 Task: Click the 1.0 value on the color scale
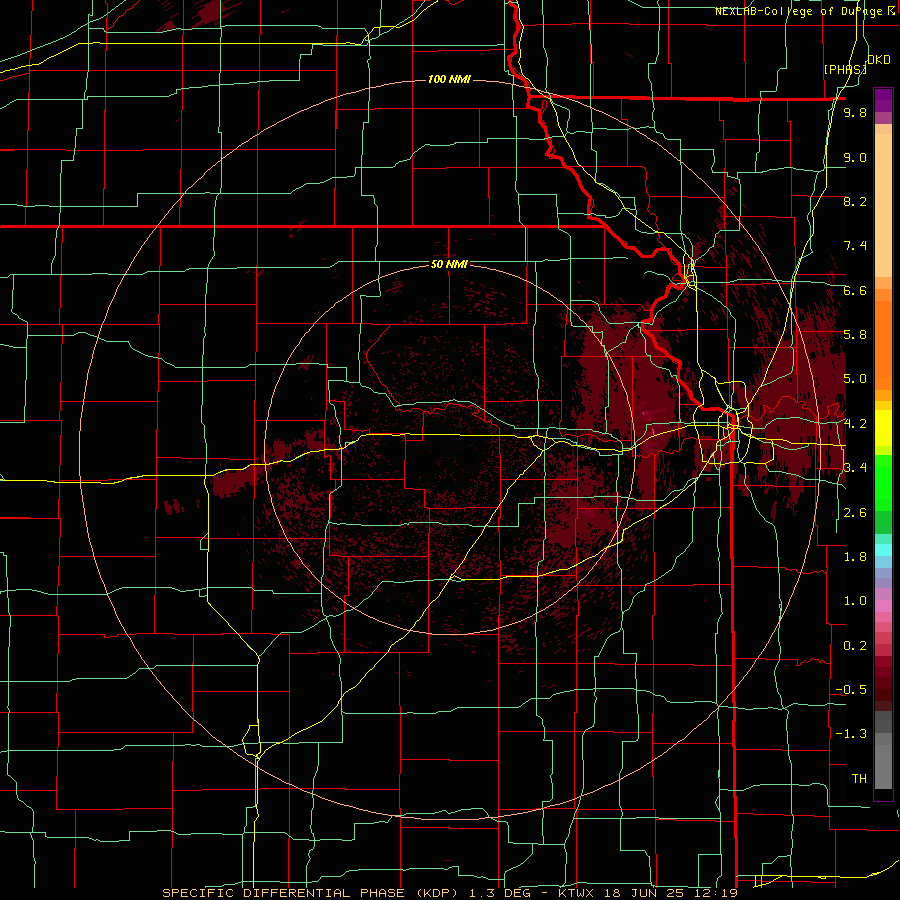(x=855, y=601)
